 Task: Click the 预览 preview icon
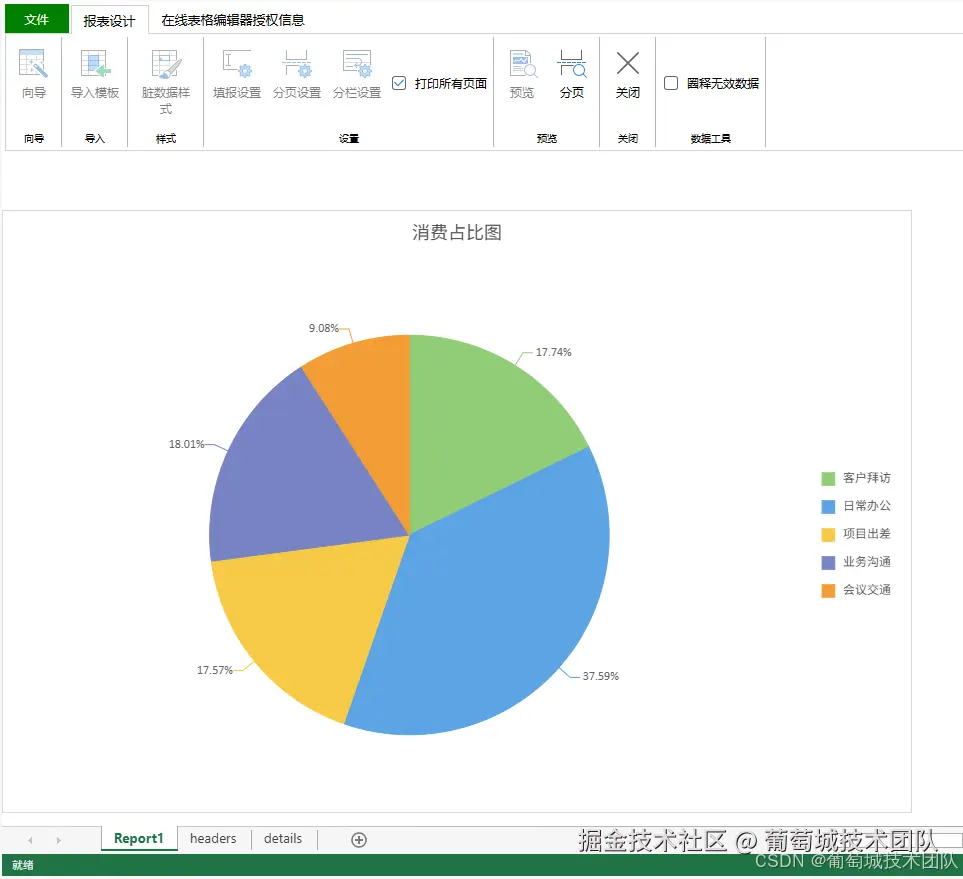pyautogui.click(x=523, y=64)
